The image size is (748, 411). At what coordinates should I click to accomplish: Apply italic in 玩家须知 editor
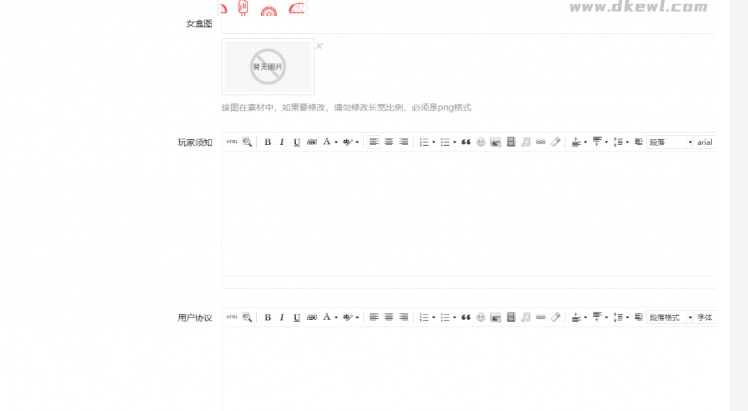(x=282, y=142)
